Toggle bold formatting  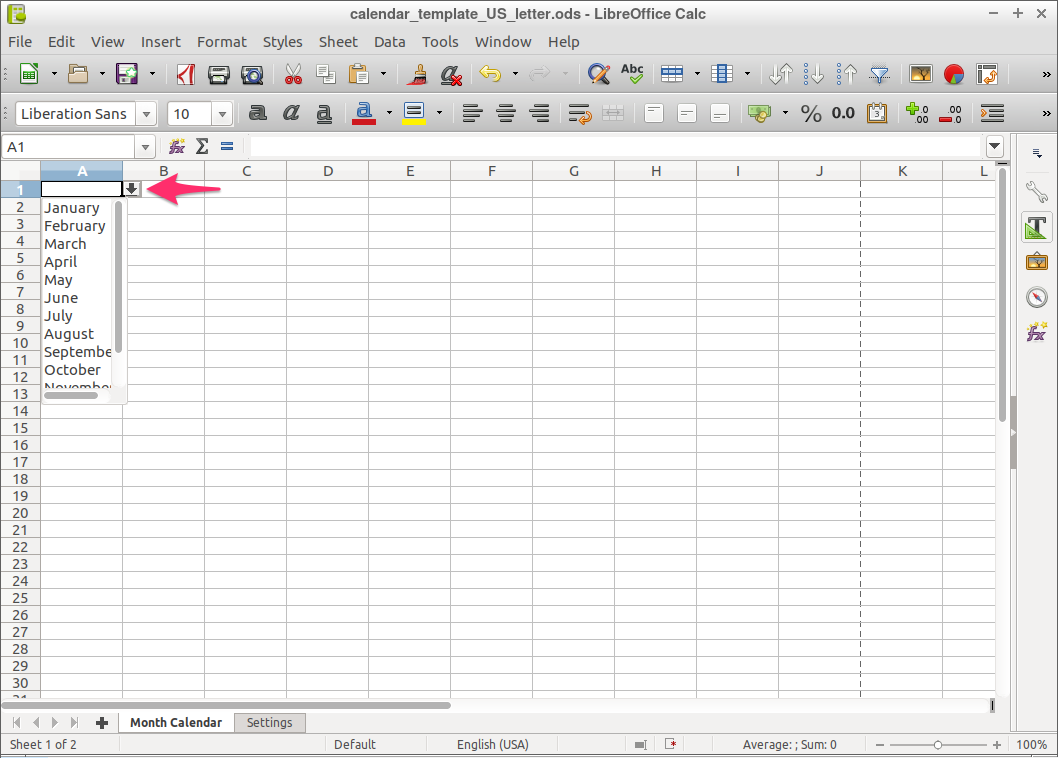tap(258, 113)
